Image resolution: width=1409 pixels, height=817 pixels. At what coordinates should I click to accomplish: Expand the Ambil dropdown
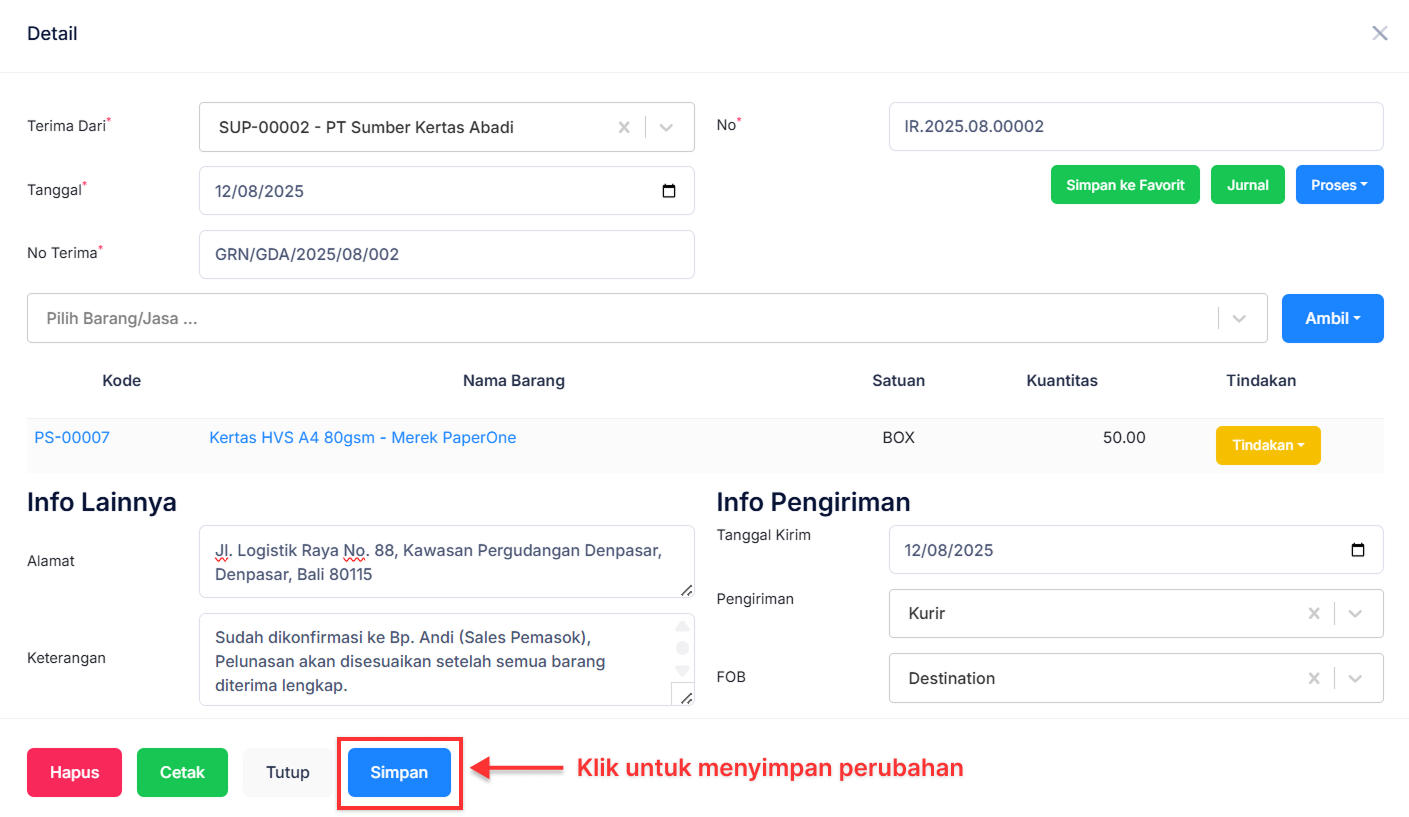[1332, 318]
